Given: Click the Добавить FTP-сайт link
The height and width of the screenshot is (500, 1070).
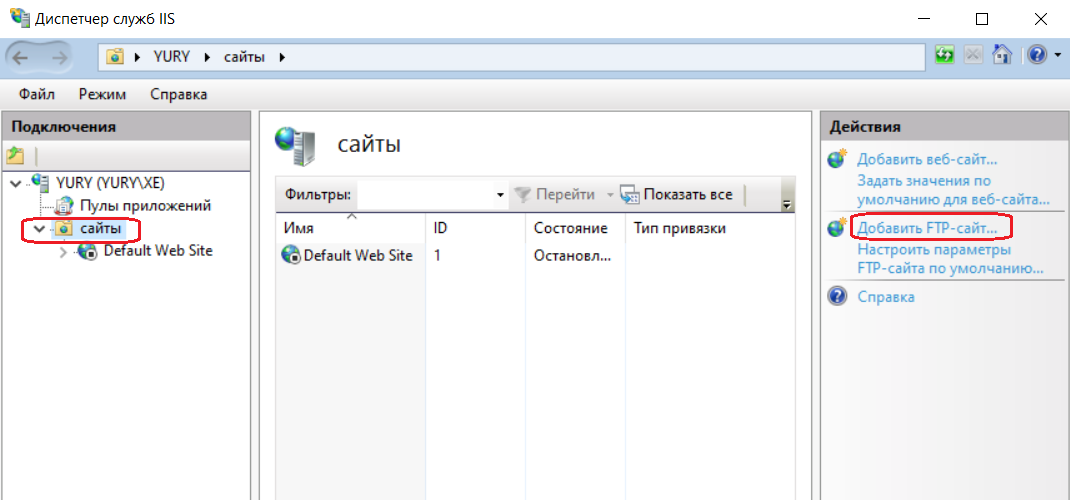Looking at the screenshot, I should pyautogui.click(x=927, y=229).
